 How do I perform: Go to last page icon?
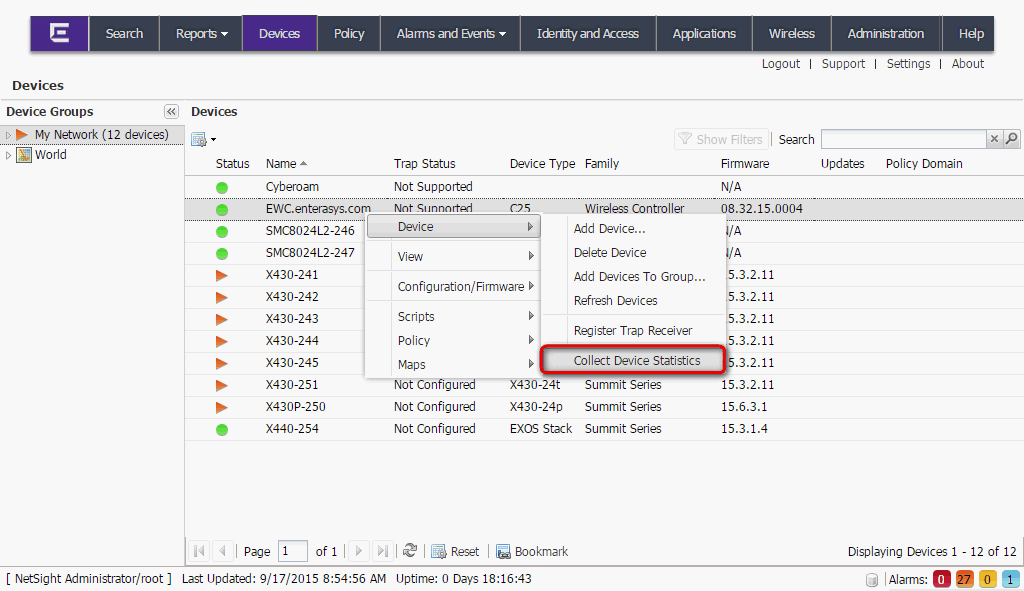pos(382,551)
